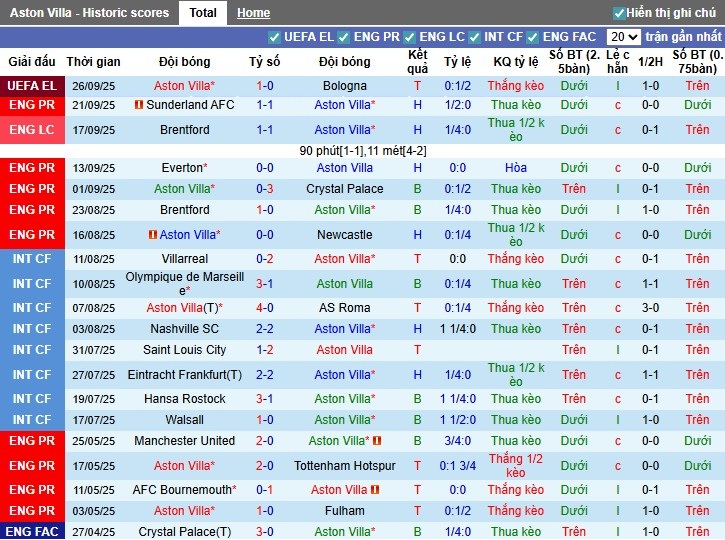Select the Total tab
The width and height of the screenshot is (725, 540).
[203, 13]
